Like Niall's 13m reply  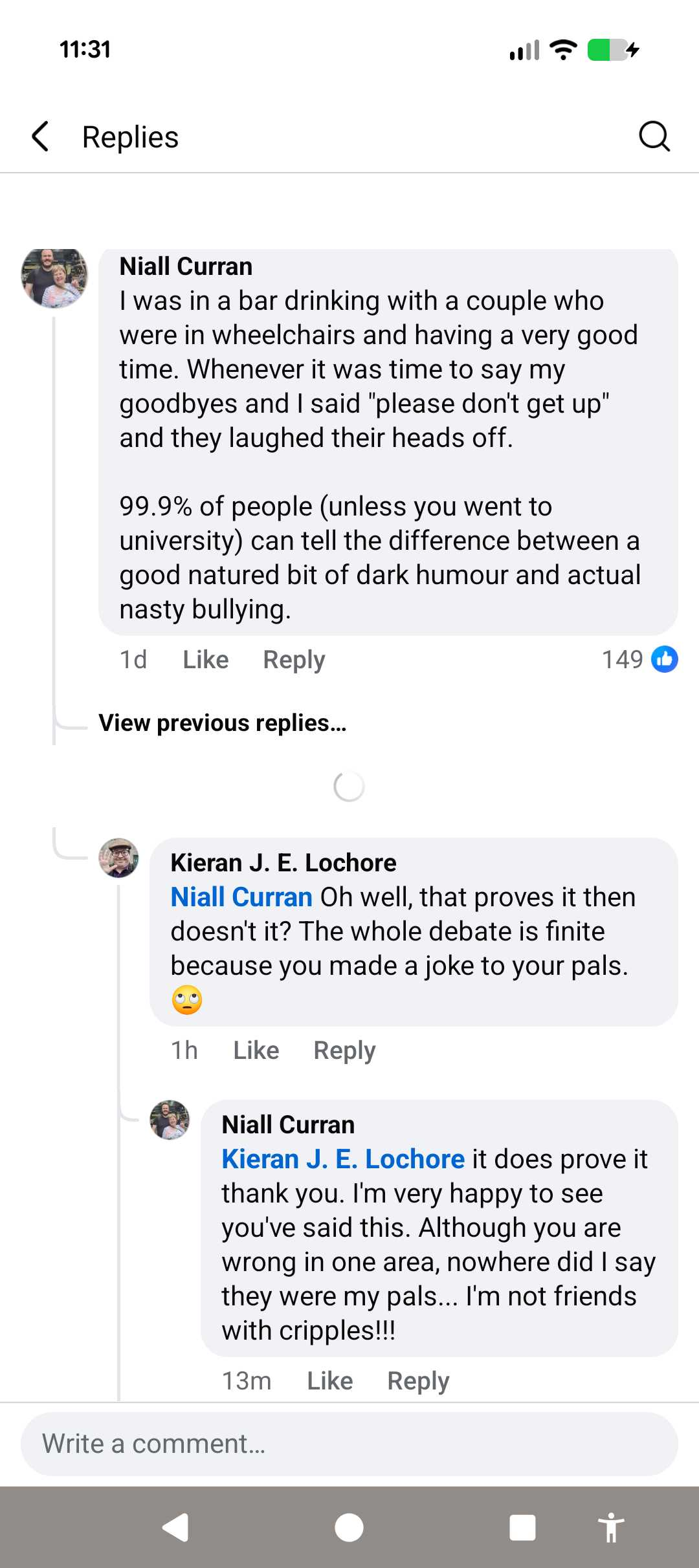pos(330,1381)
